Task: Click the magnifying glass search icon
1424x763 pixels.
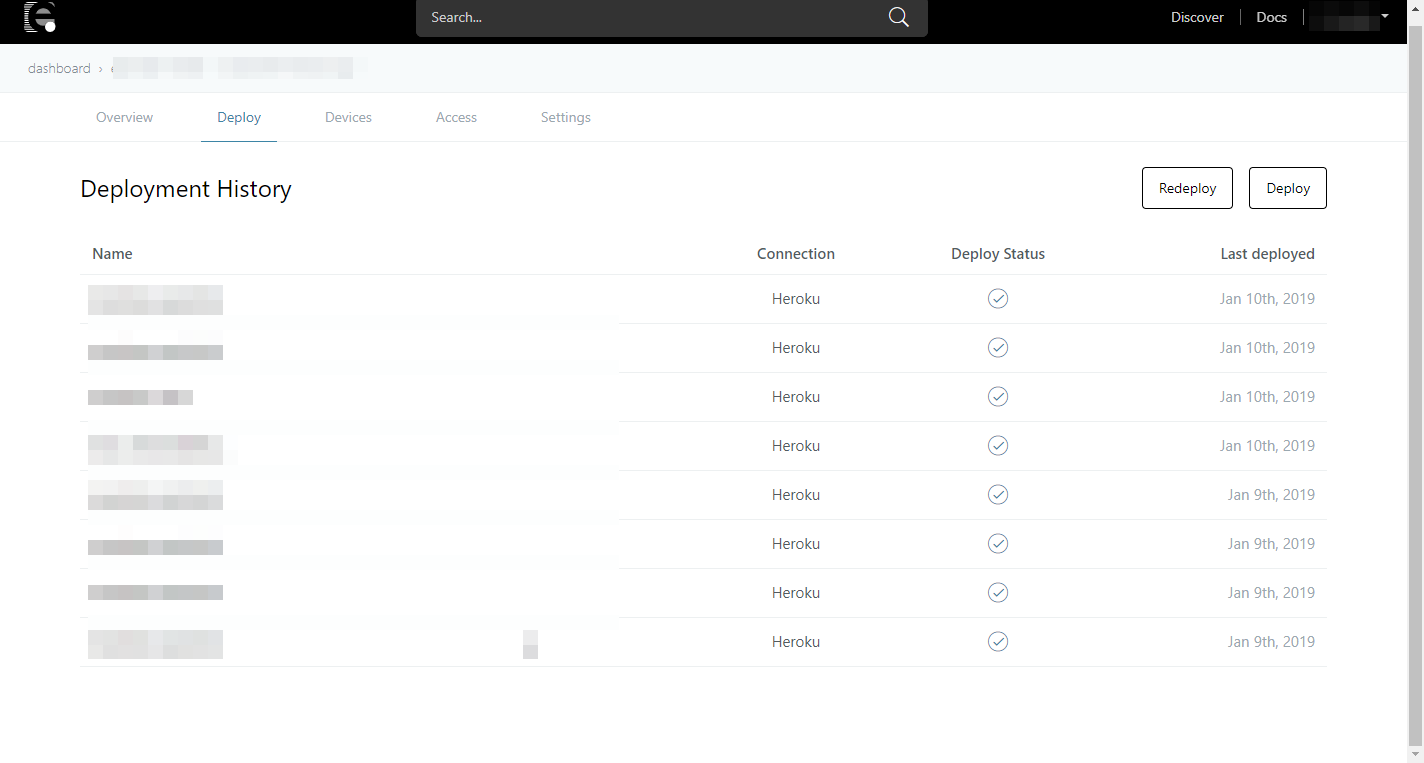Action: [x=898, y=17]
